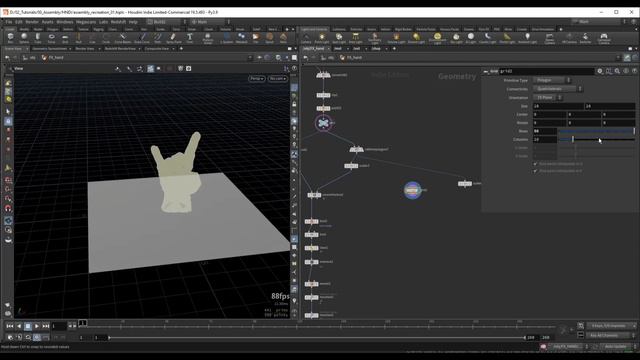Image resolution: width=640 pixels, height=360 pixels.
Task: Click obj in the network path bar
Action: pyautogui.click(x=328, y=58)
